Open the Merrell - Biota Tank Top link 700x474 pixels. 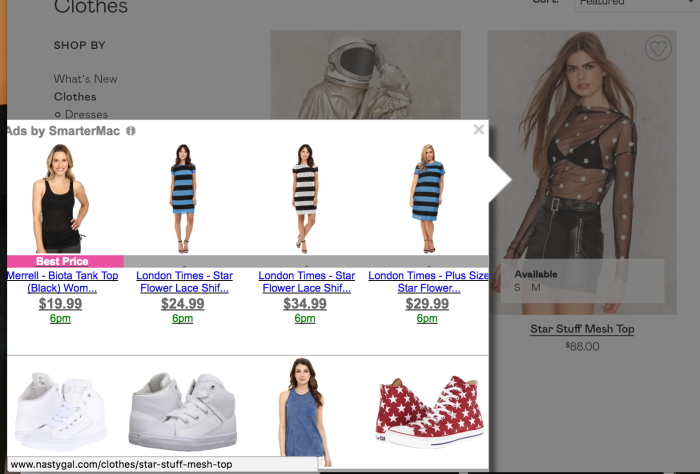pyautogui.click(x=62, y=282)
